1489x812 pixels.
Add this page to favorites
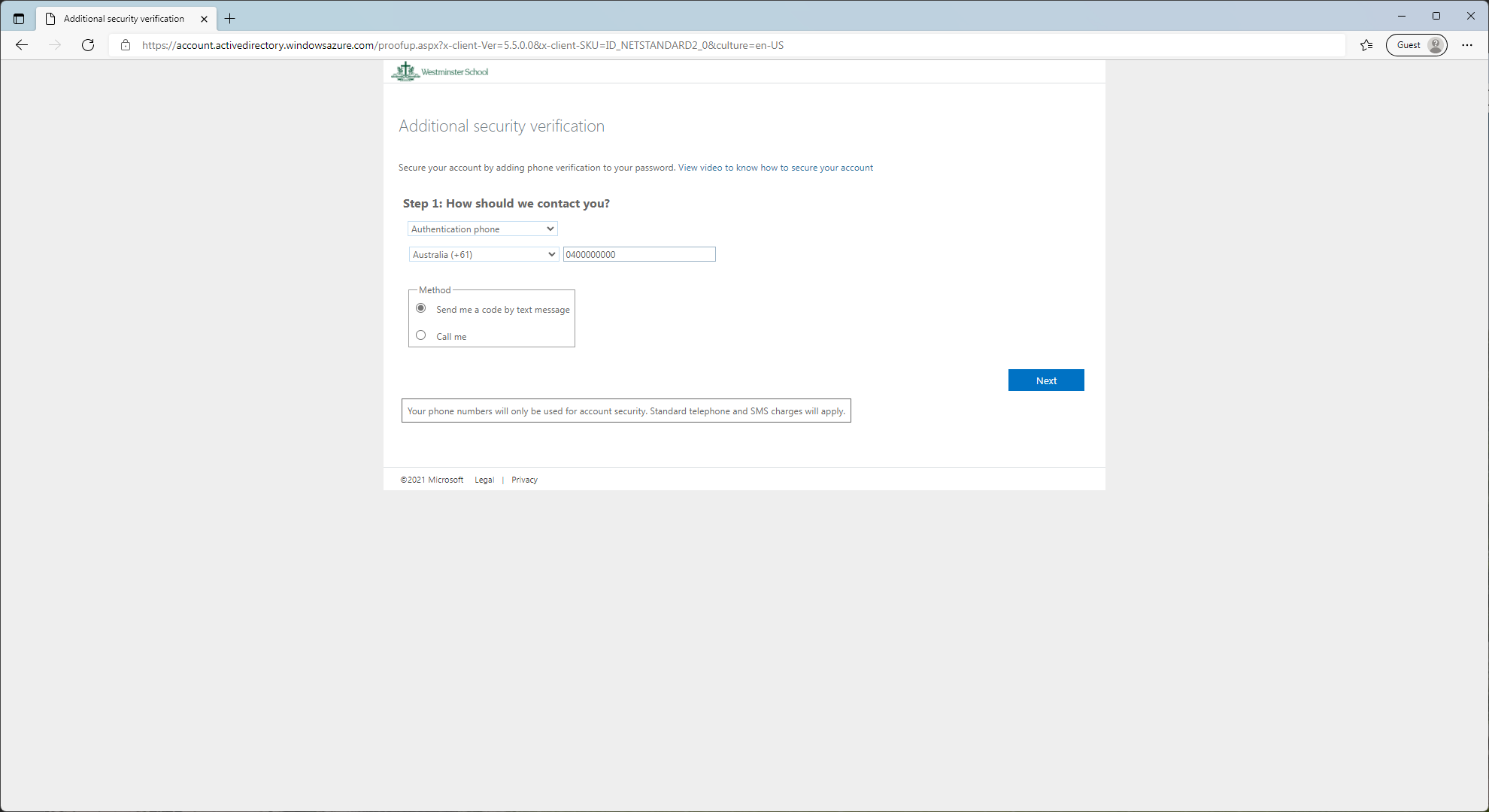click(1366, 45)
